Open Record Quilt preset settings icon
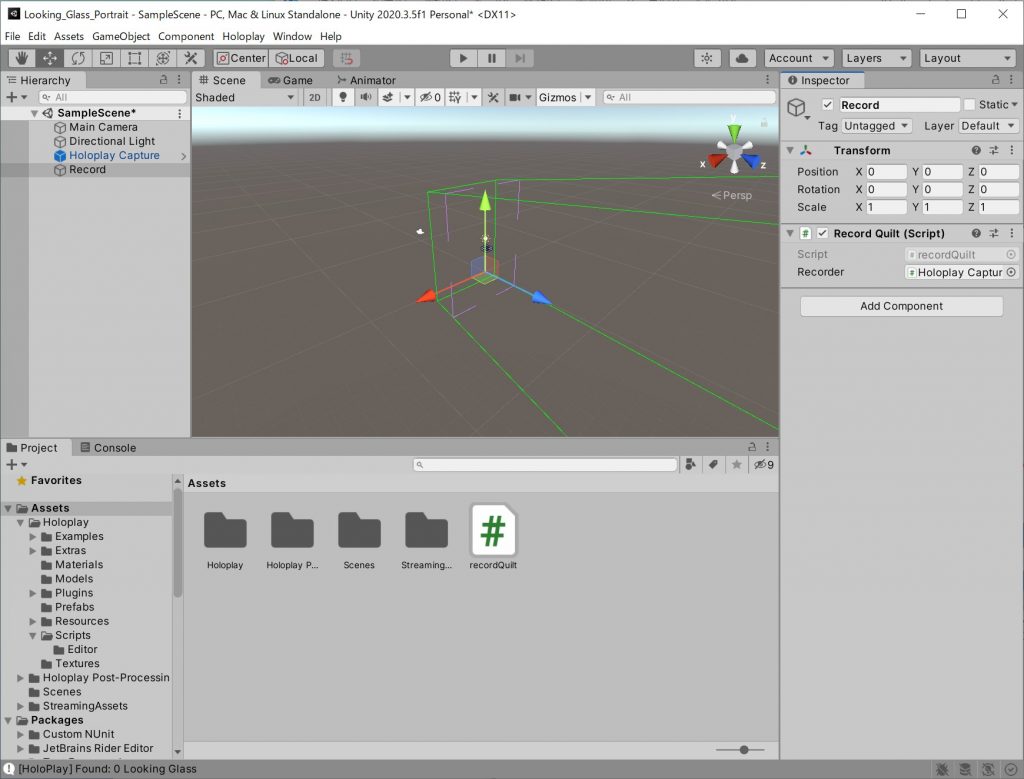 tap(993, 233)
